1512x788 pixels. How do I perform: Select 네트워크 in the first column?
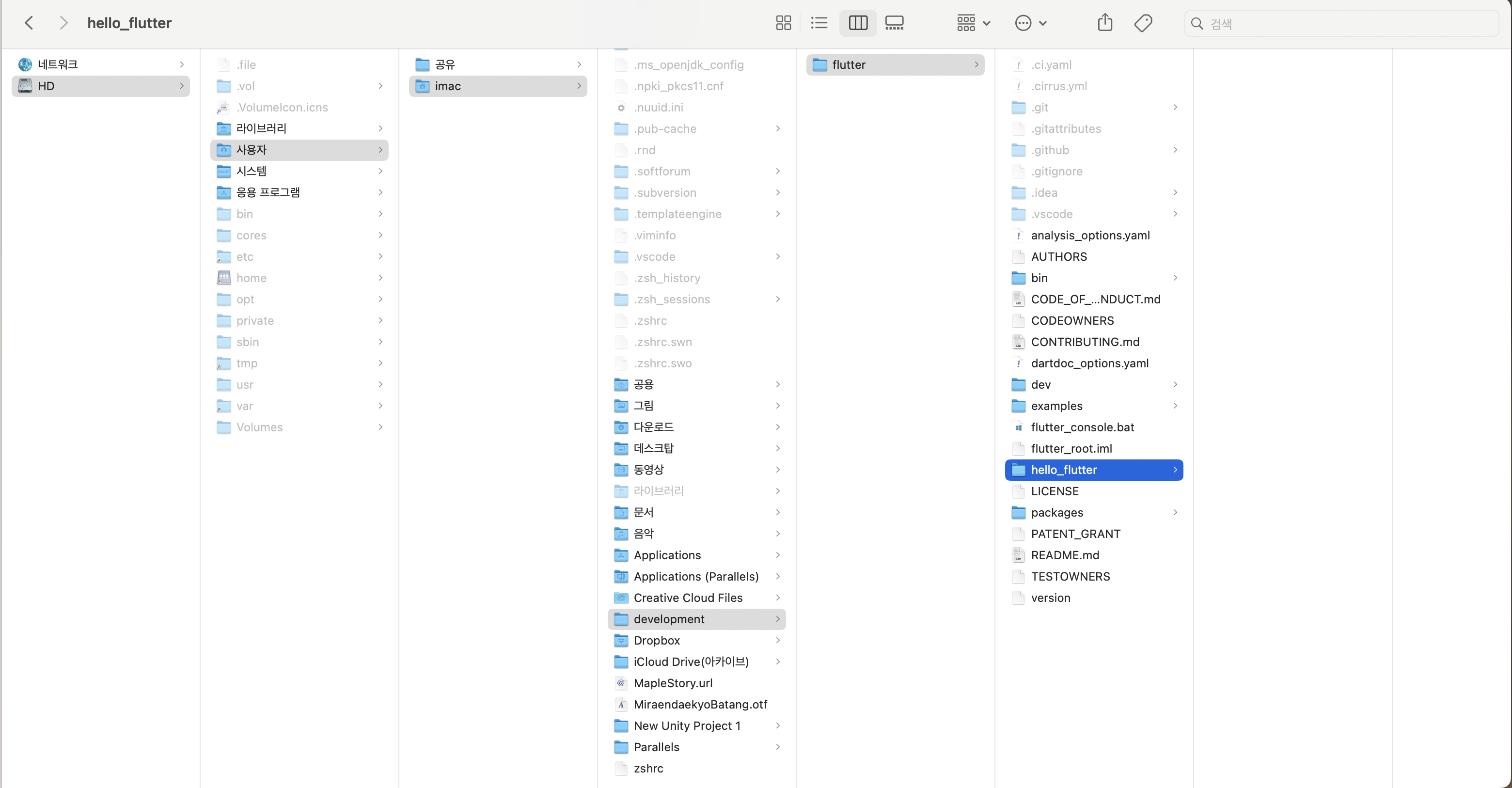101,64
